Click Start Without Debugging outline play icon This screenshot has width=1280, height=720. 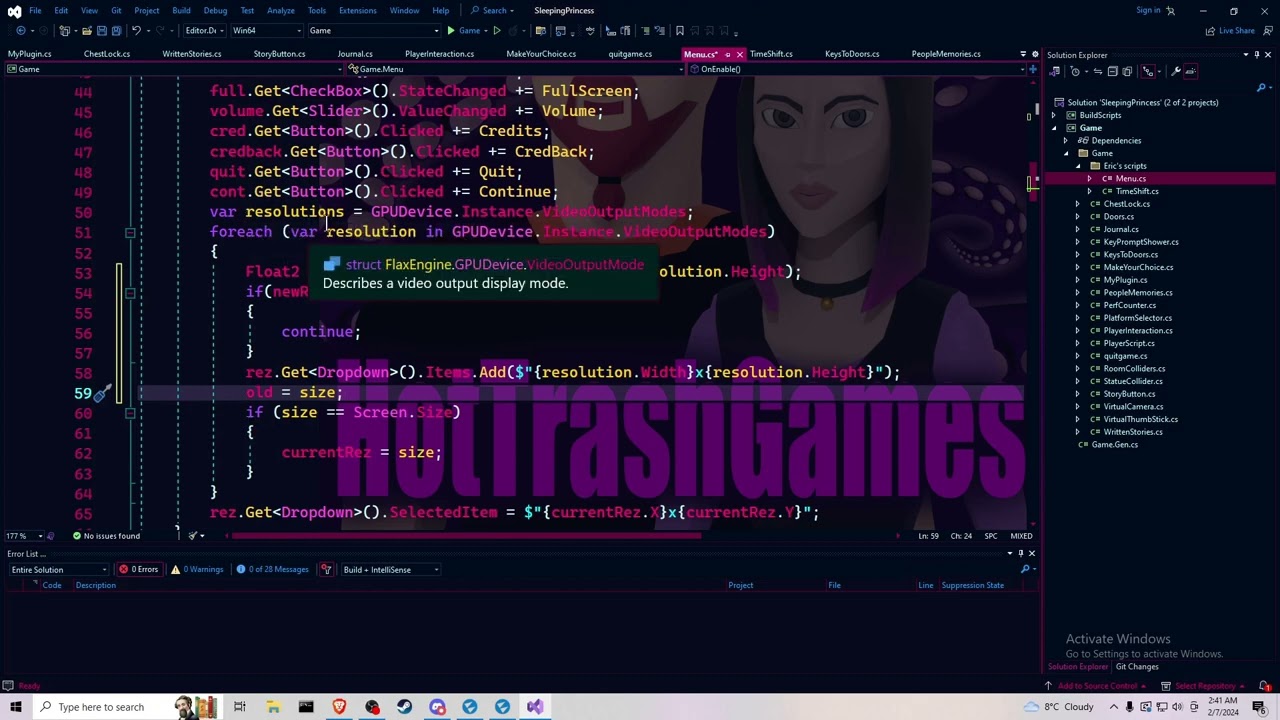point(497,31)
